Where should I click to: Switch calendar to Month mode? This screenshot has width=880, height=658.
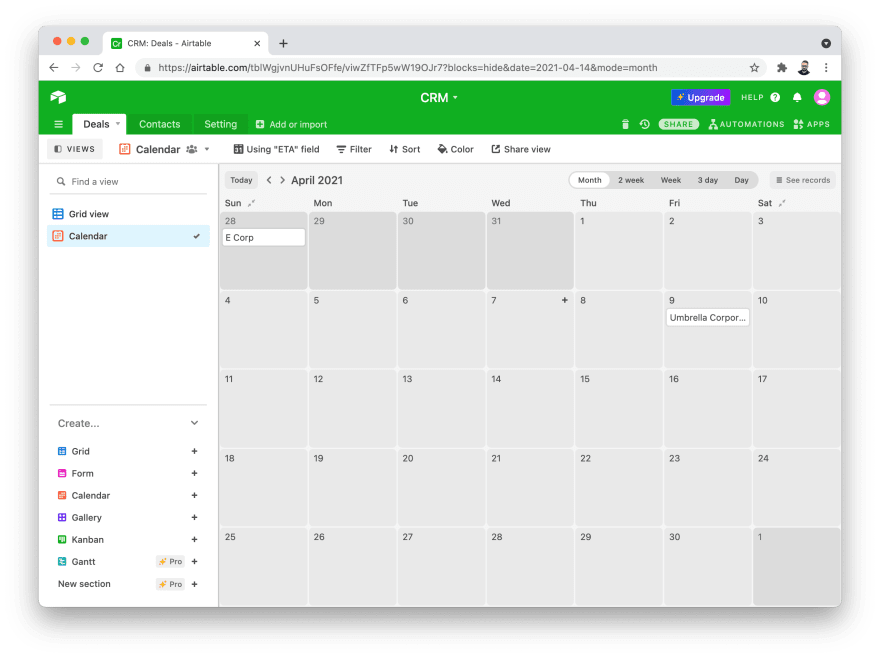click(x=589, y=180)
